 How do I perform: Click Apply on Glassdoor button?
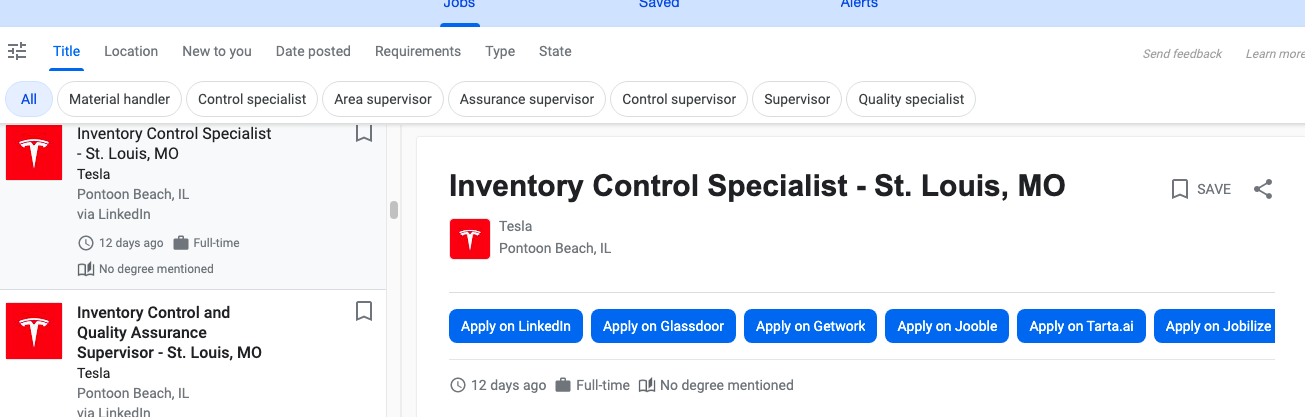click(x=664, y=326)
